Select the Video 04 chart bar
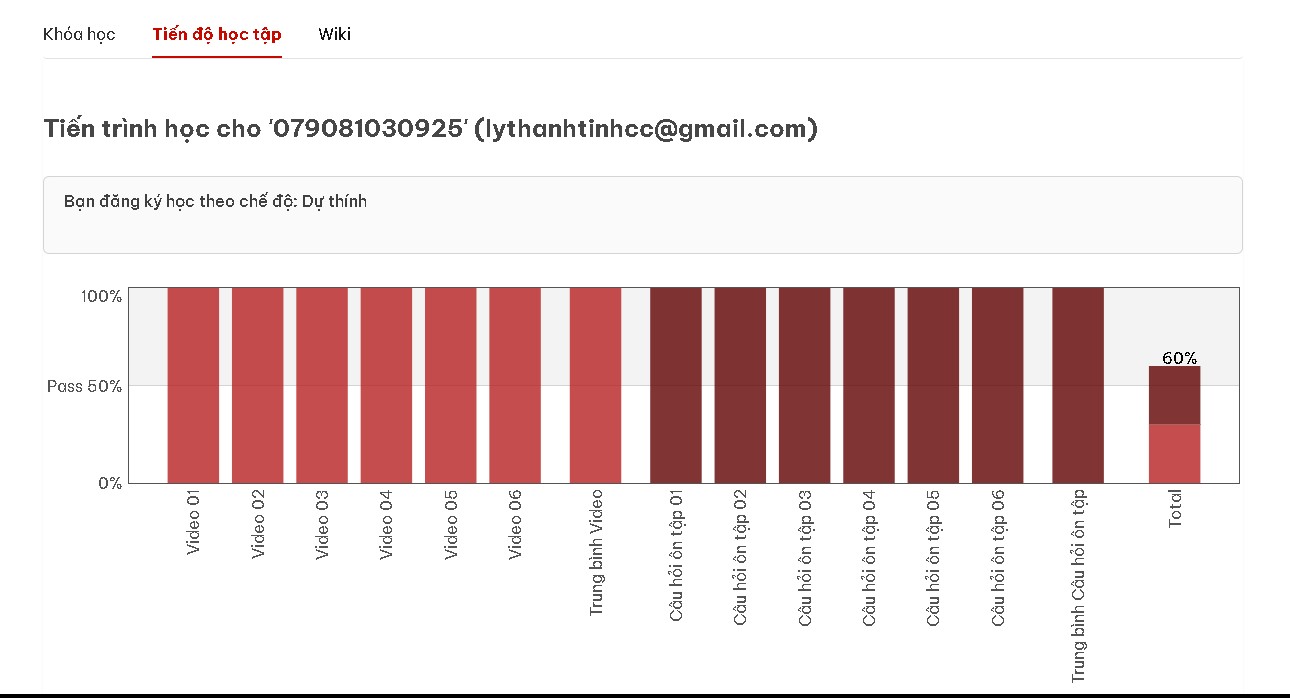This screenshot has height=698, width=1290. pos(386,385)
